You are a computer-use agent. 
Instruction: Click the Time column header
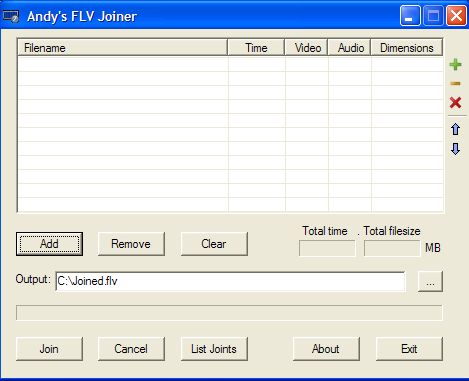[256, 48]
